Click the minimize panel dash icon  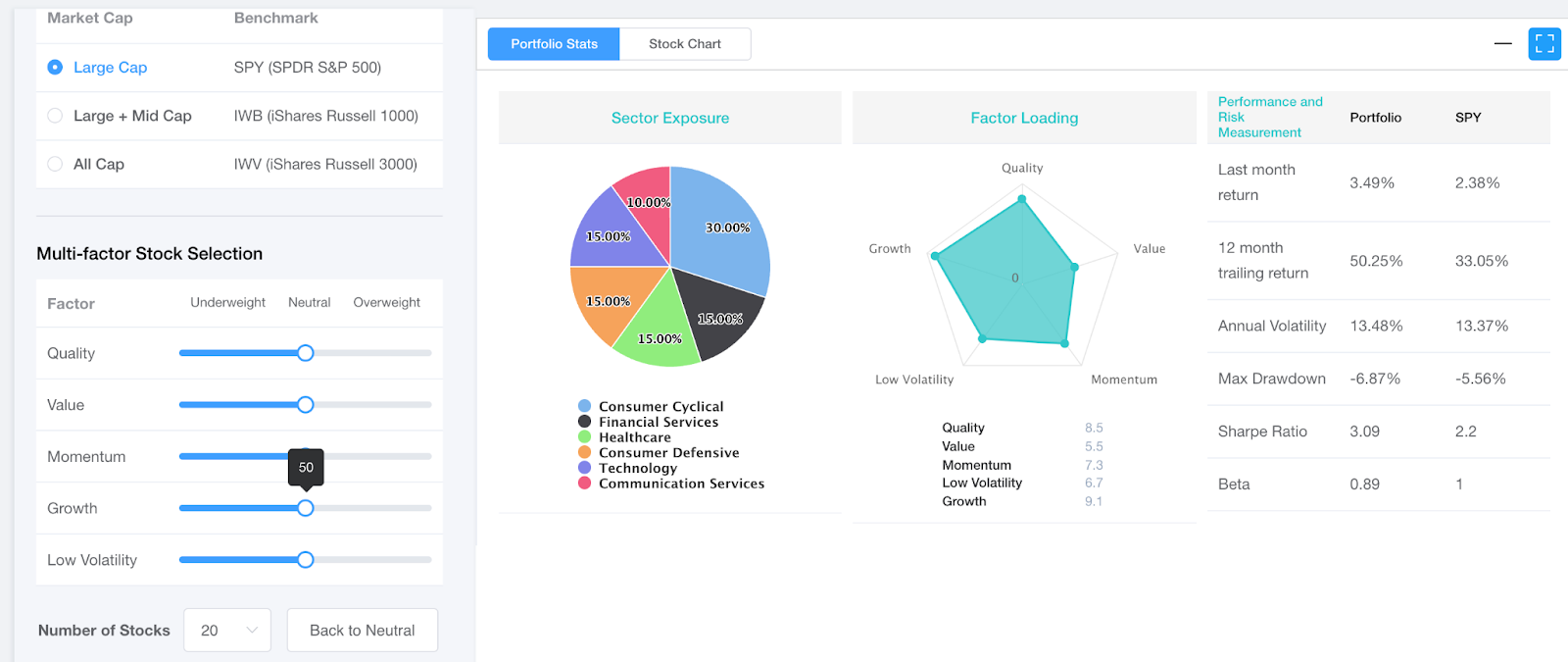(1502, 44)
